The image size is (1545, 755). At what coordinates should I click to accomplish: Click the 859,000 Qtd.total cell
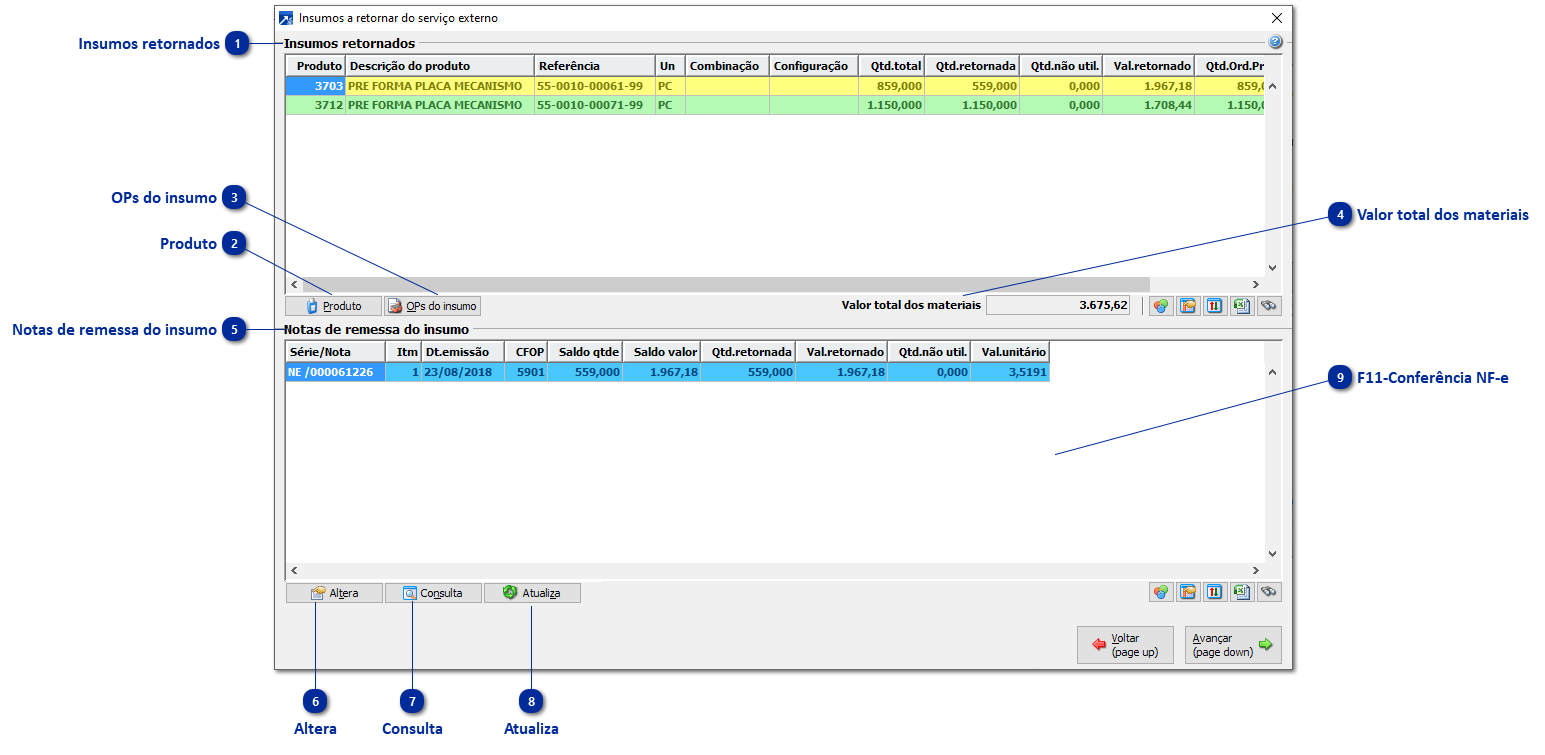coord(892,86)
